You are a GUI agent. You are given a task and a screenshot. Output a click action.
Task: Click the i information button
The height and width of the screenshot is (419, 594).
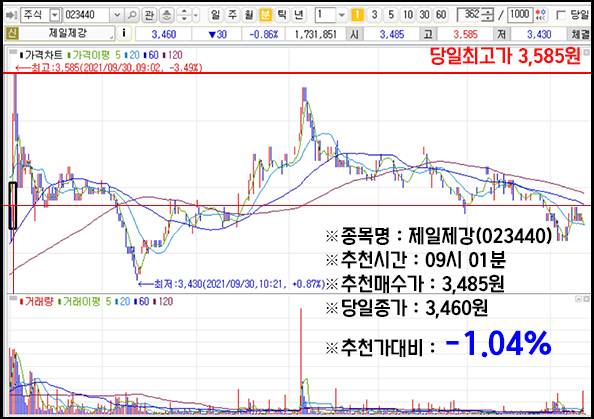click(x=124, y=33)
